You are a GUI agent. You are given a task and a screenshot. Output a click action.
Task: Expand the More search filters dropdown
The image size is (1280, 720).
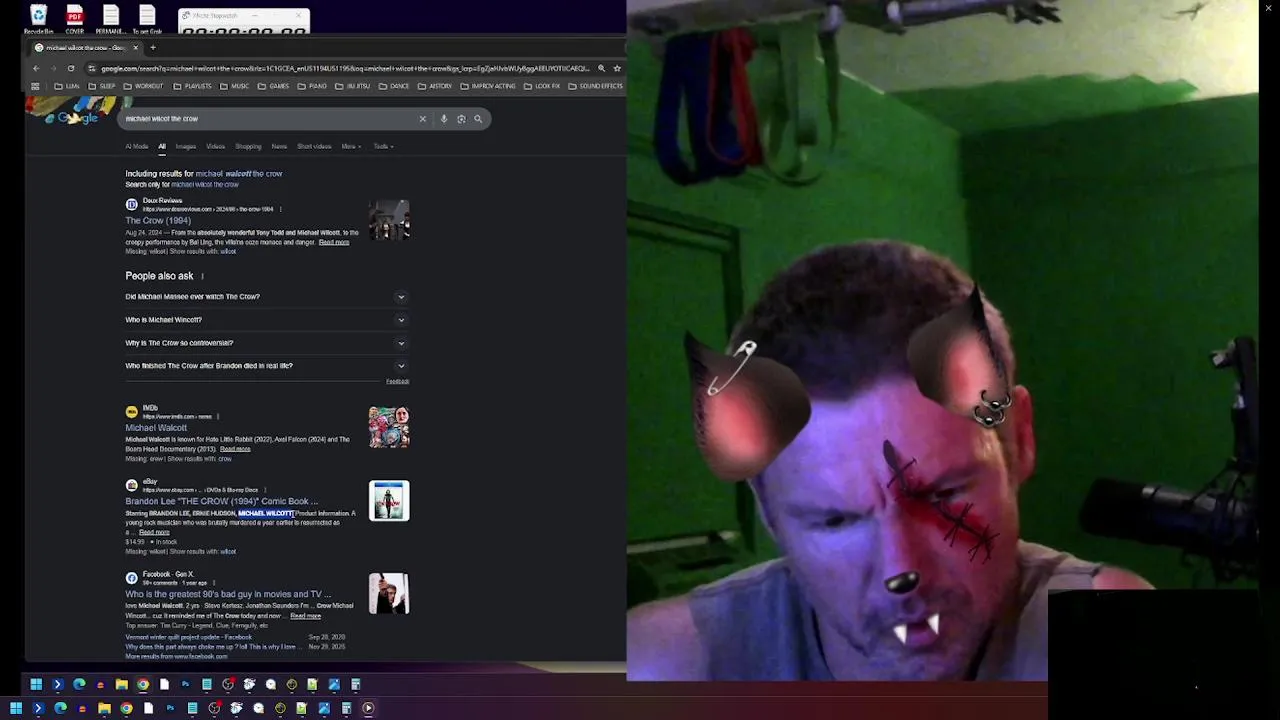(350, 147)
